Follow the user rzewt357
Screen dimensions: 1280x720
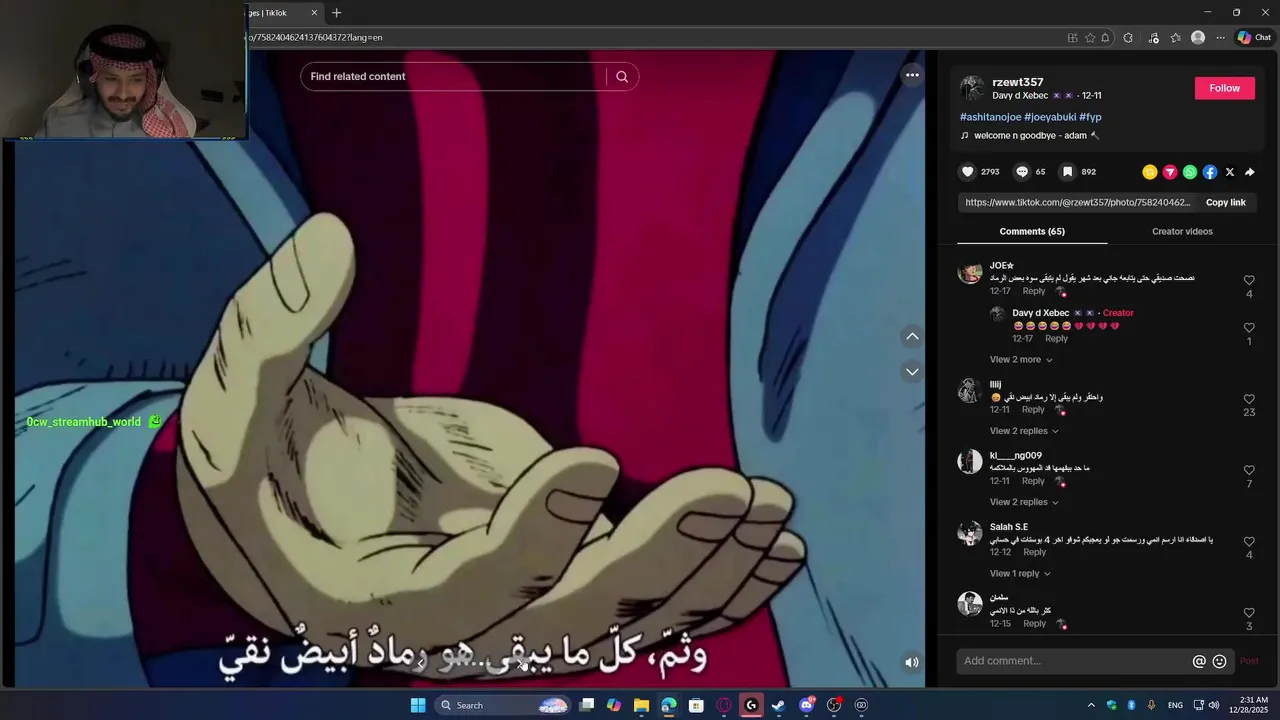(x=1224, y=88)
